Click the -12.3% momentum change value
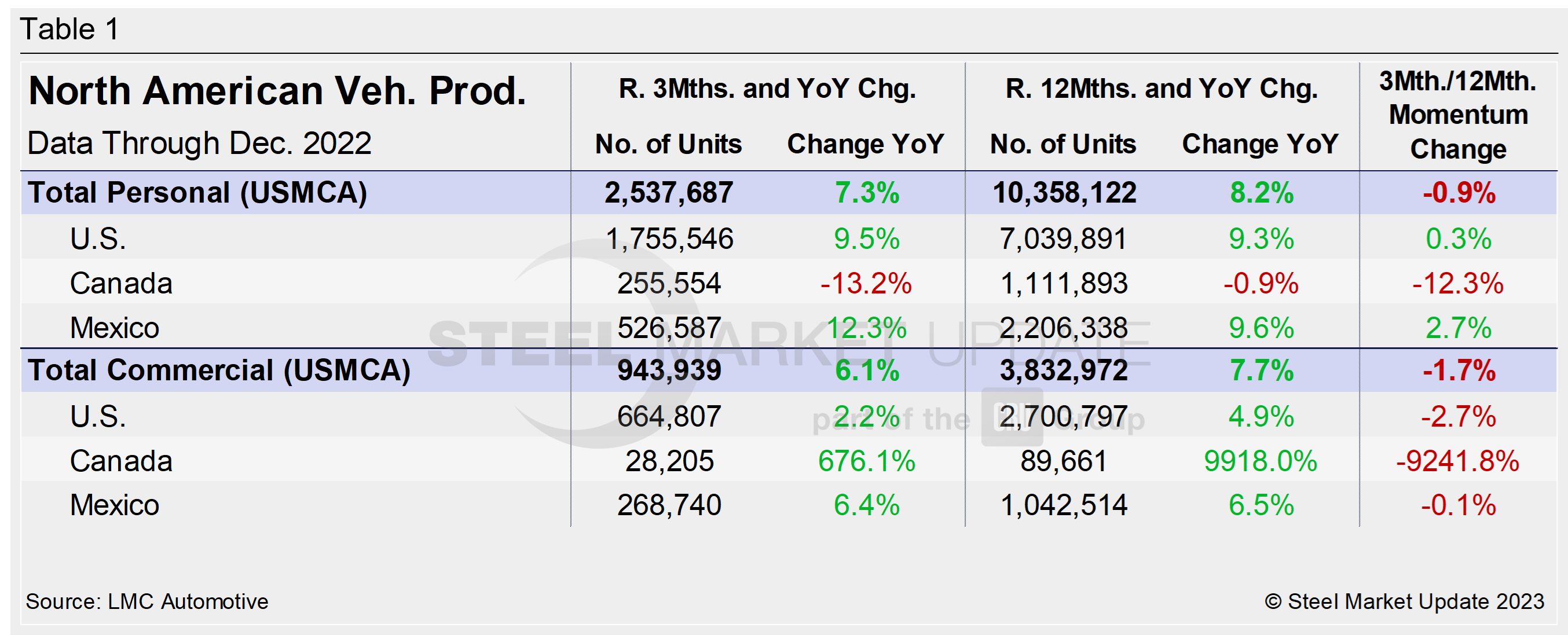Image resolution: width=1568 pixels, height=635 pixels. [x=1457, y=284]
